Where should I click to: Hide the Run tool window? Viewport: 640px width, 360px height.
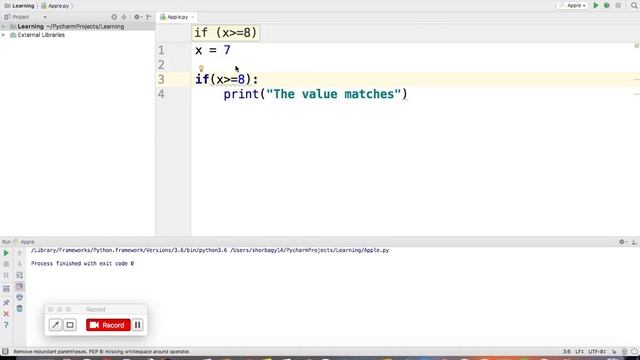coord(634,242)
